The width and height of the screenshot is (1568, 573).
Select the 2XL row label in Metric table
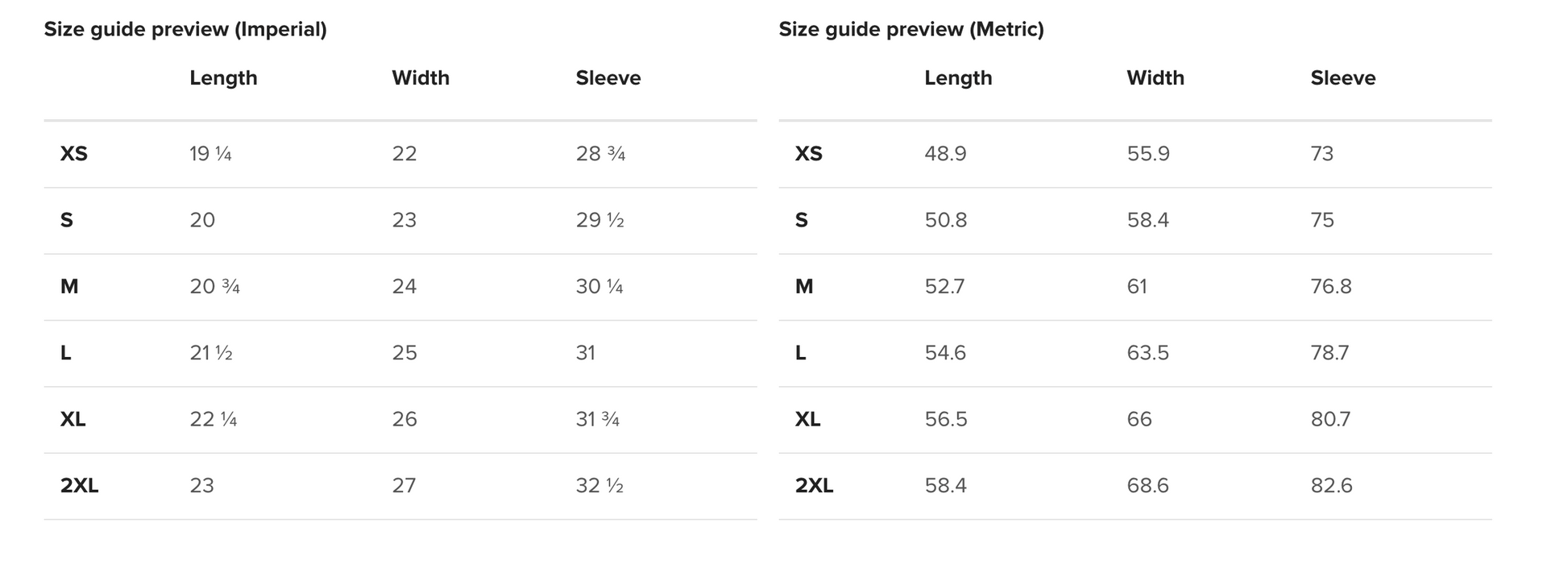(814, 486)
